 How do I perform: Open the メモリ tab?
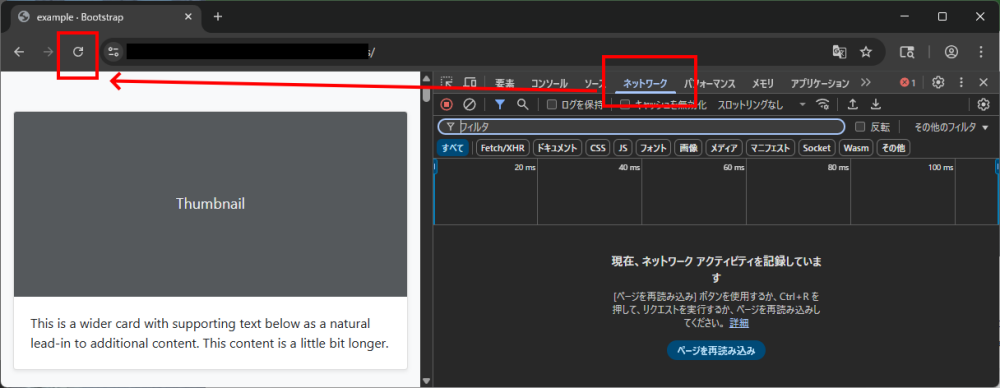[x=763, y=84]
